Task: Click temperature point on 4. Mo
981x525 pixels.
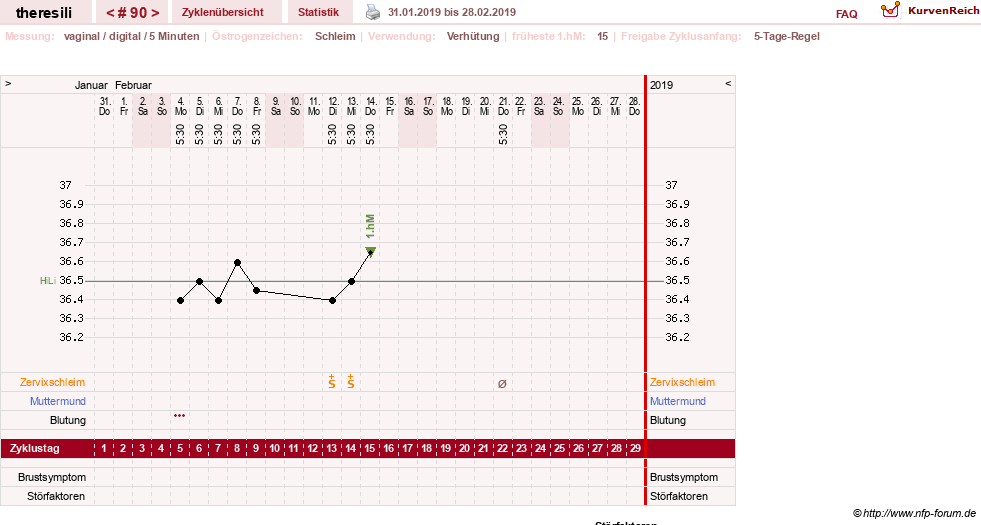Action: point(181,301)
